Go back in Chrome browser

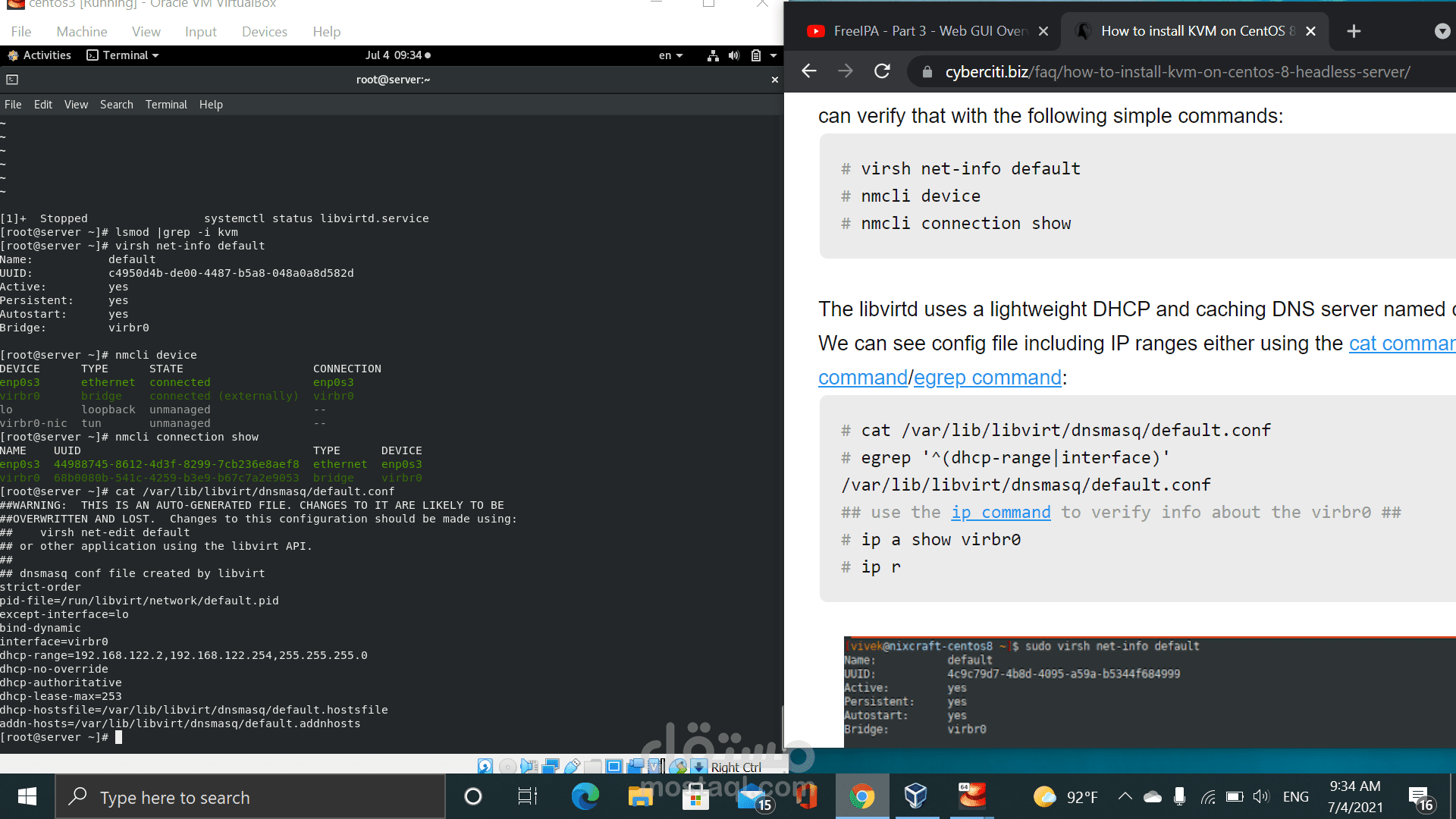coord(809,71)
